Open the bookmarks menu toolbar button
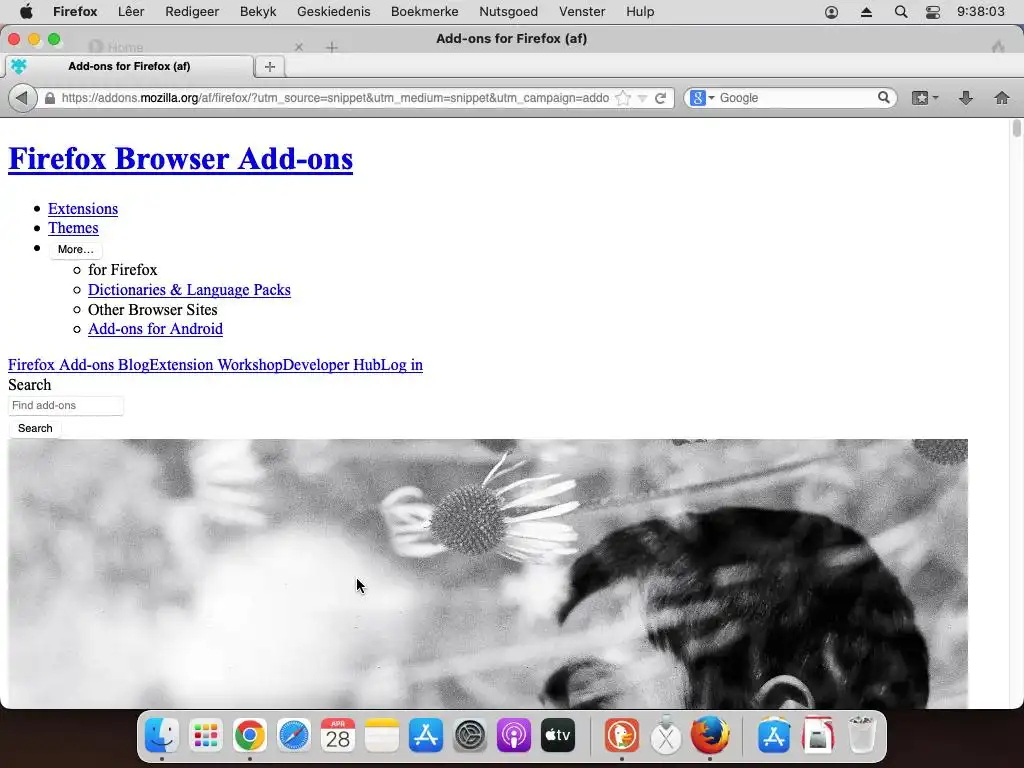Screen dimensions: 1024x768 (x=925, y=98)
